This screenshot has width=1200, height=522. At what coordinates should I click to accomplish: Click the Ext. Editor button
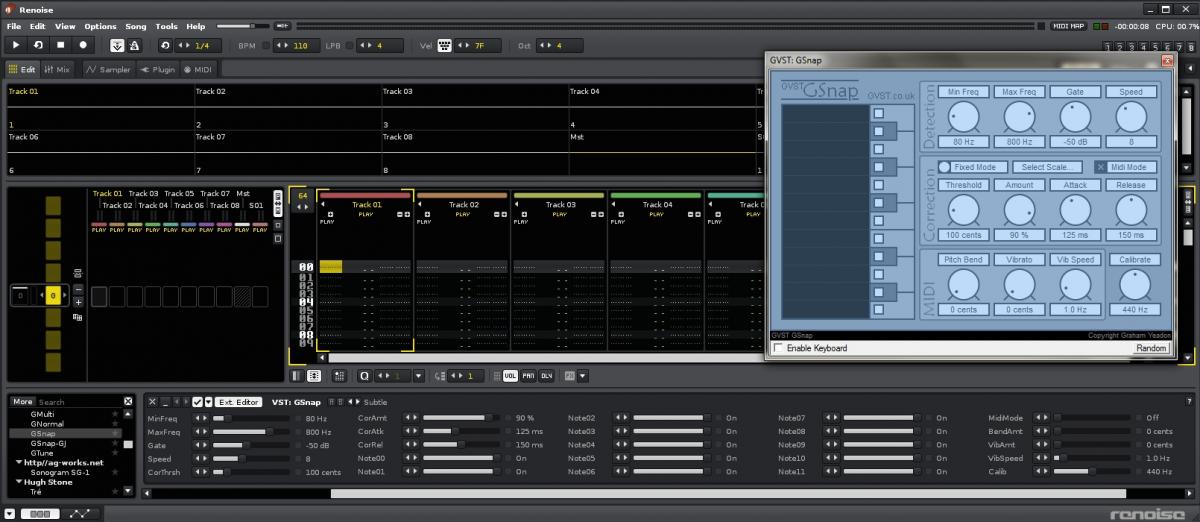239,402
